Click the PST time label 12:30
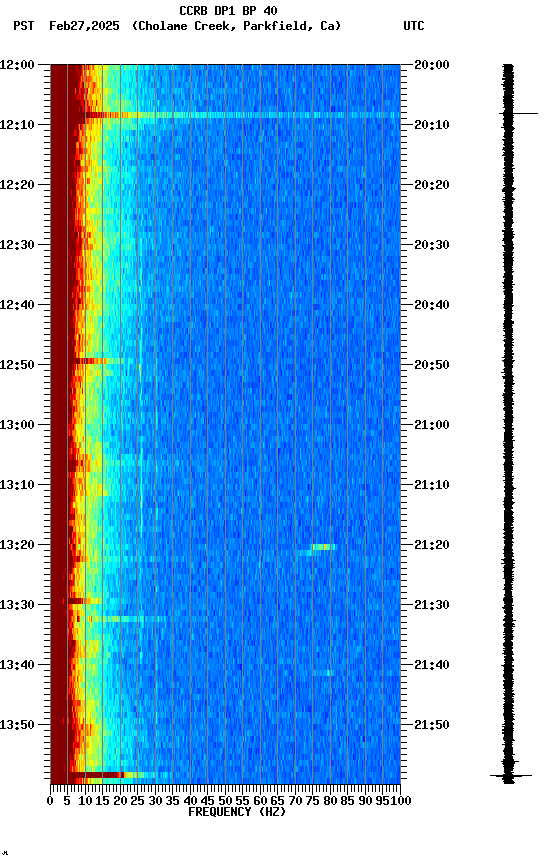 tap(17, 245)
